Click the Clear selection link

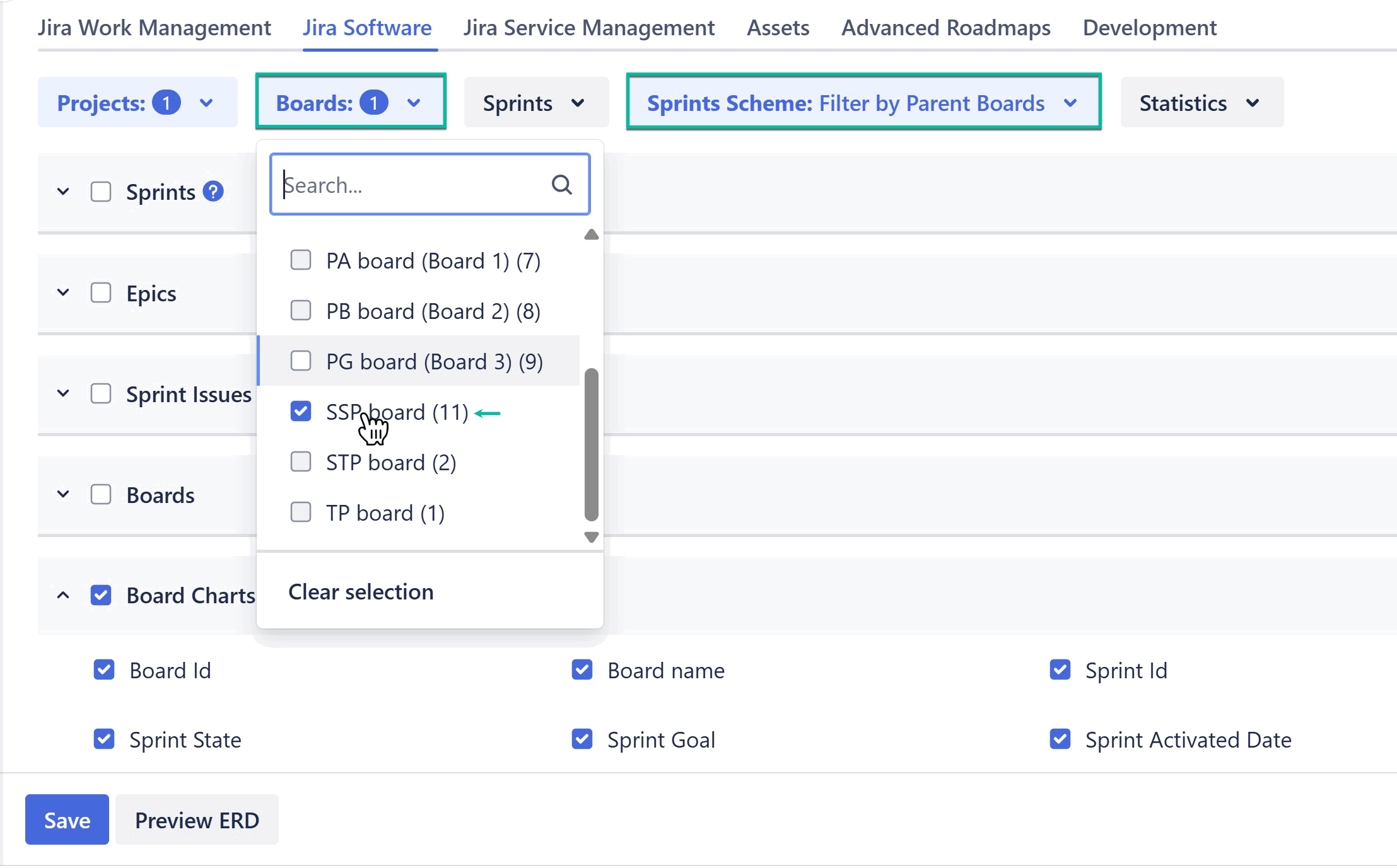[360, 591]
